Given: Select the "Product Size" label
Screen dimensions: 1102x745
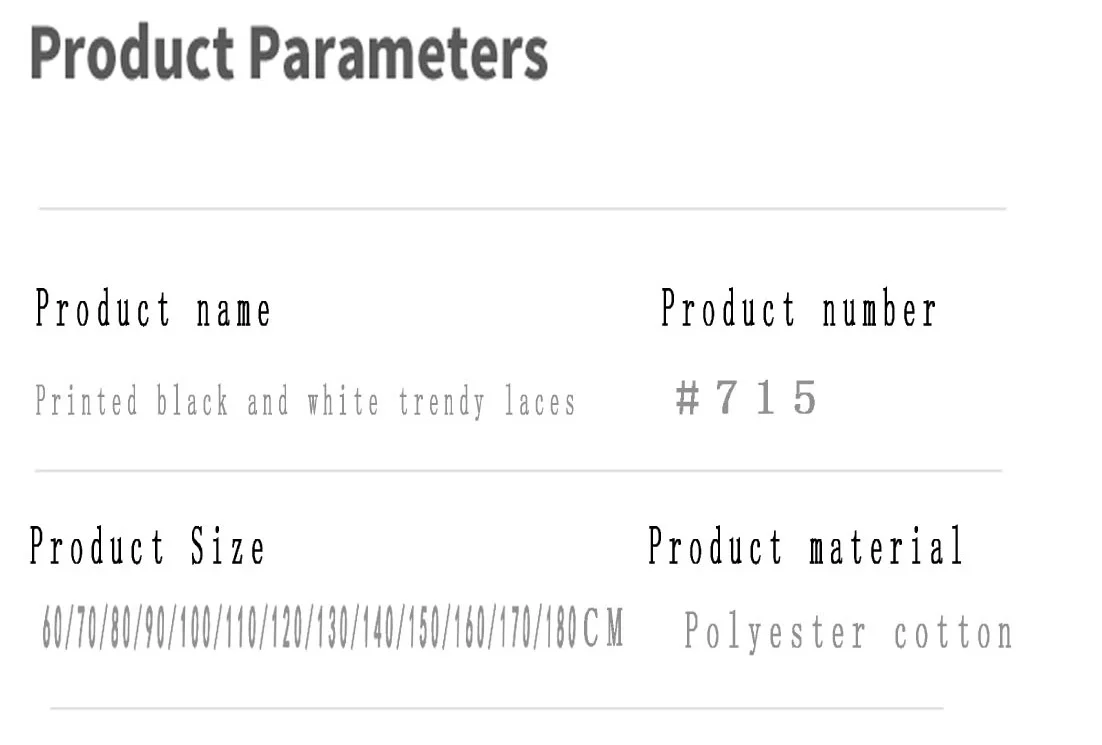Looking at the screenshot, I should tap(148, 547).
